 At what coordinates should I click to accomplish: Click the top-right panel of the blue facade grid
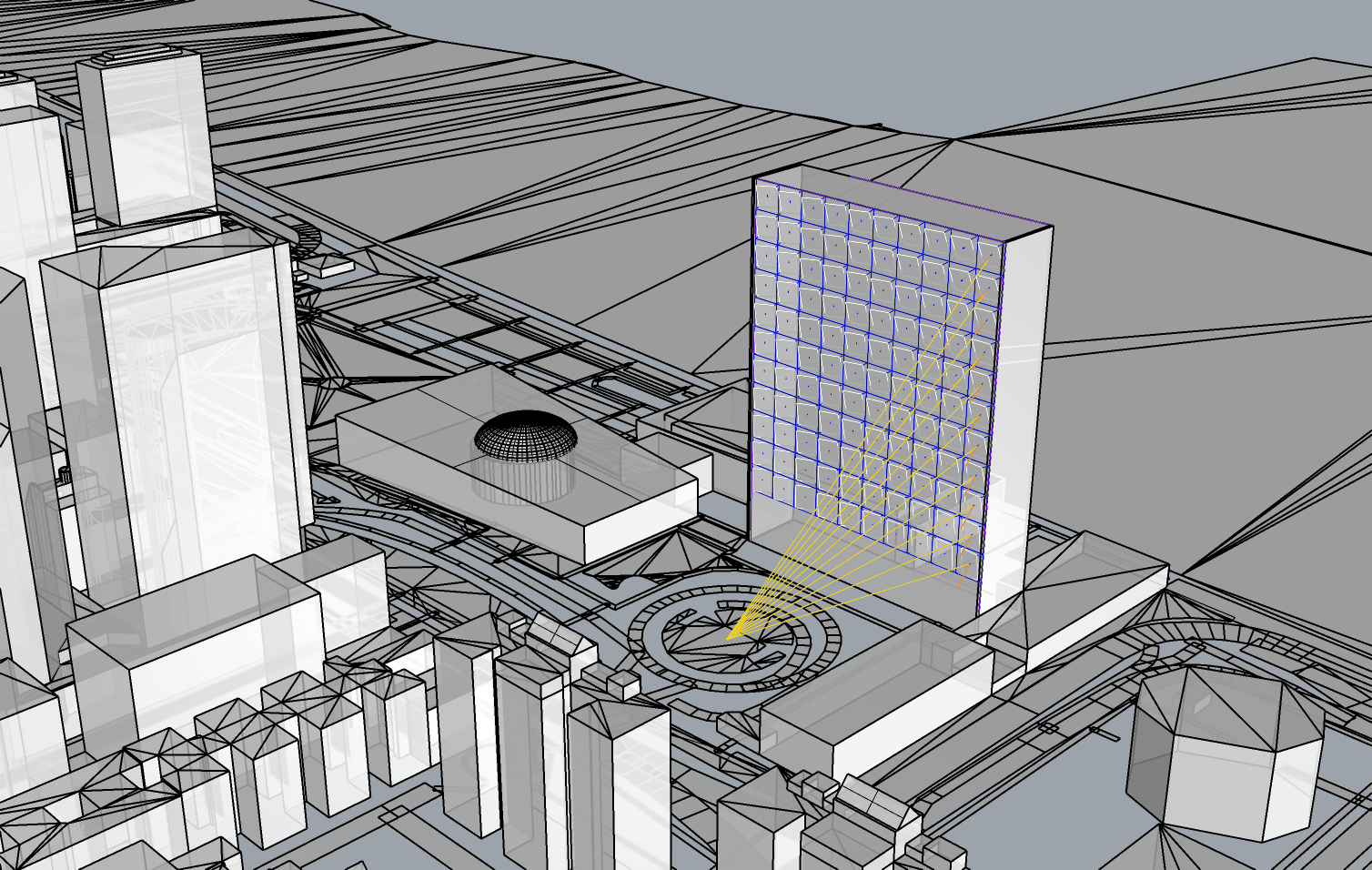point(988,249)
